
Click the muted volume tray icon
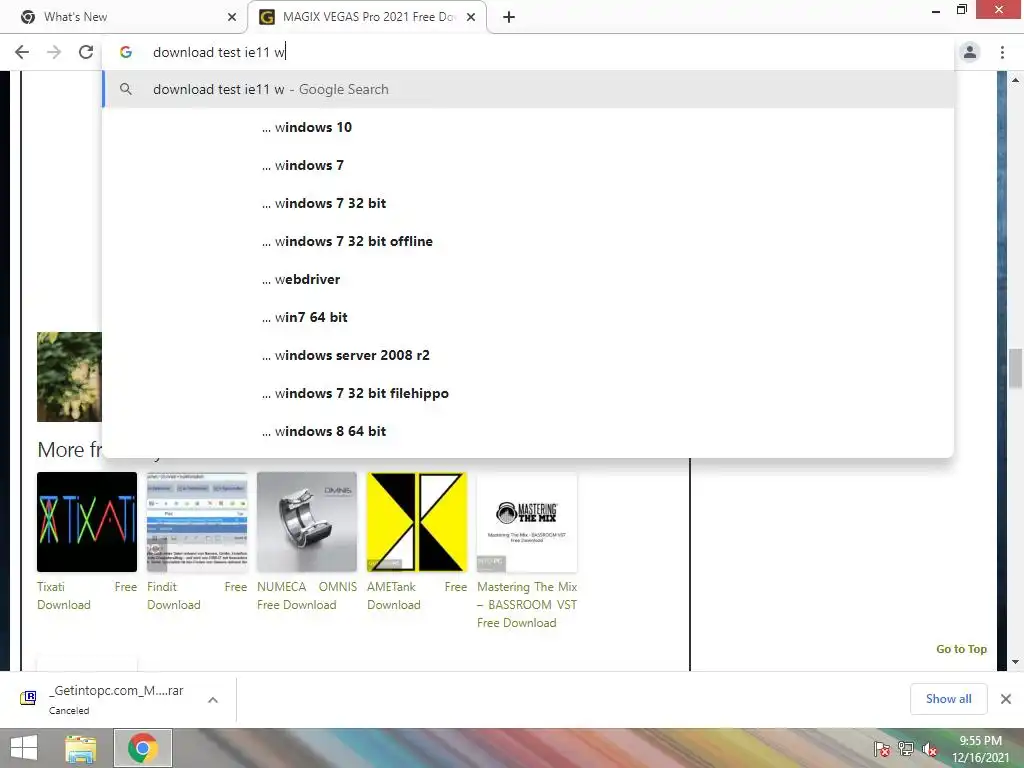click(x=930, y=749)
